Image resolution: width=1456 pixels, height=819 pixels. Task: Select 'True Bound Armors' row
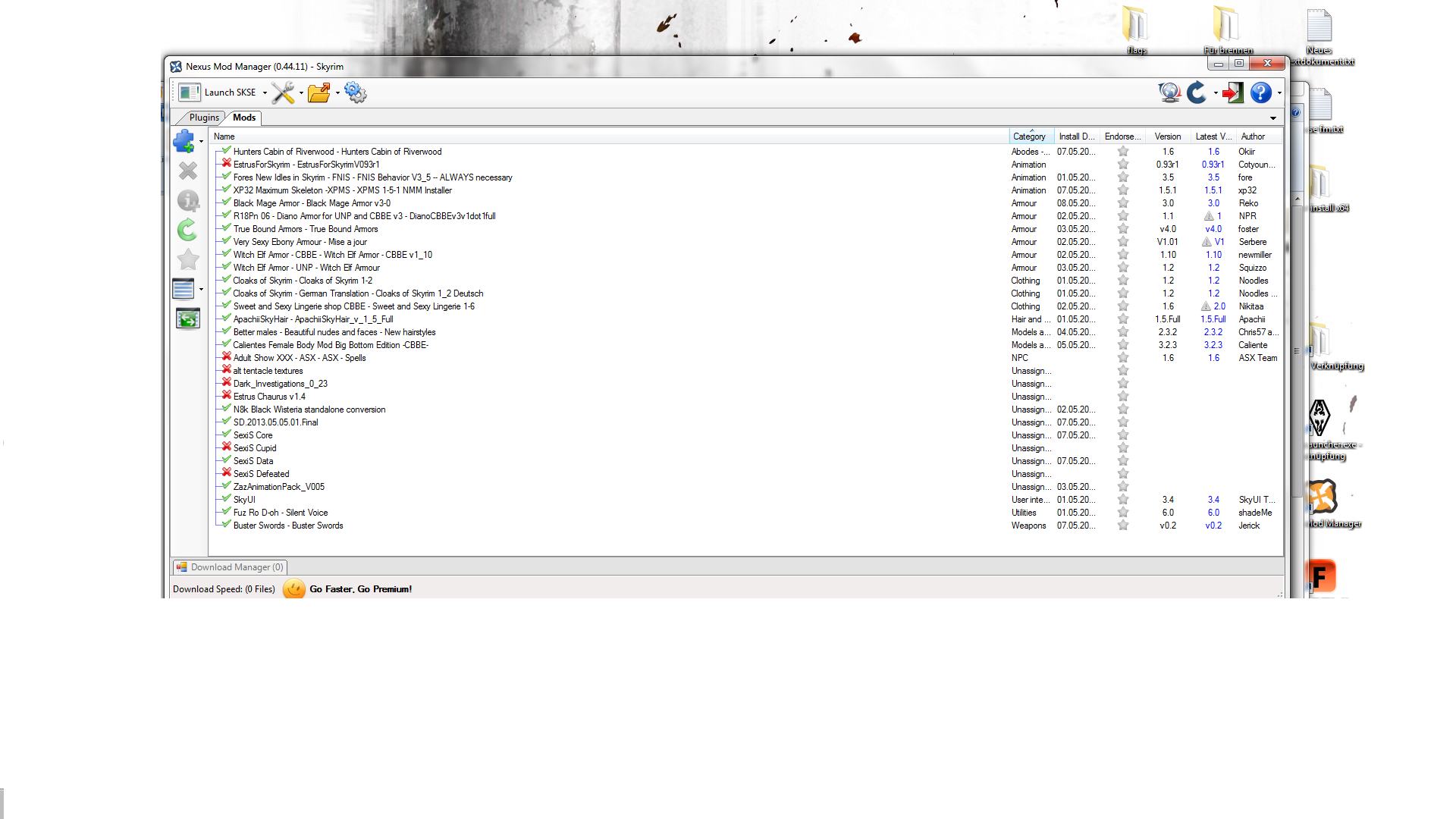747,229
